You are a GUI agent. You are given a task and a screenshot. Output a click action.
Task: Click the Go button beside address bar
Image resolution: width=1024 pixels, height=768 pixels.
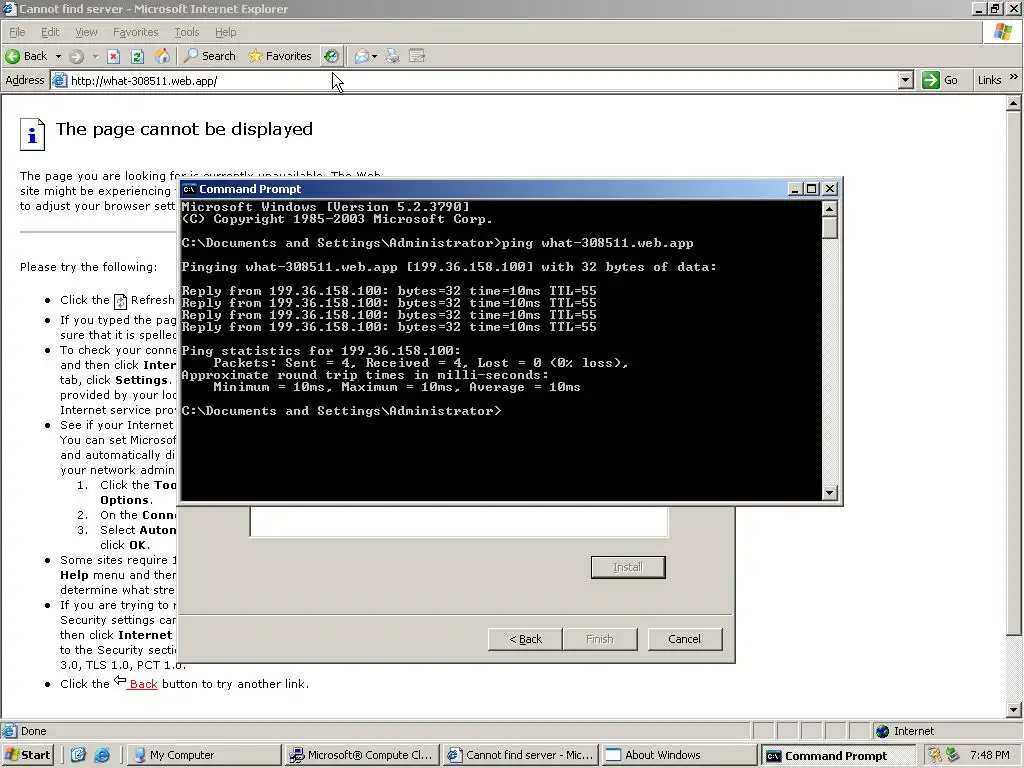940,80
